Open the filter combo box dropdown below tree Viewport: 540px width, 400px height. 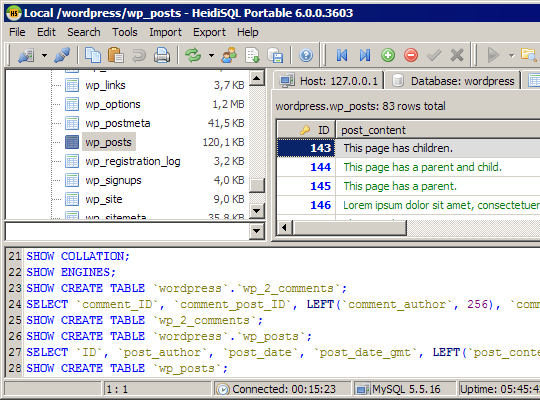pyautogui.click(x=257, y=231)
